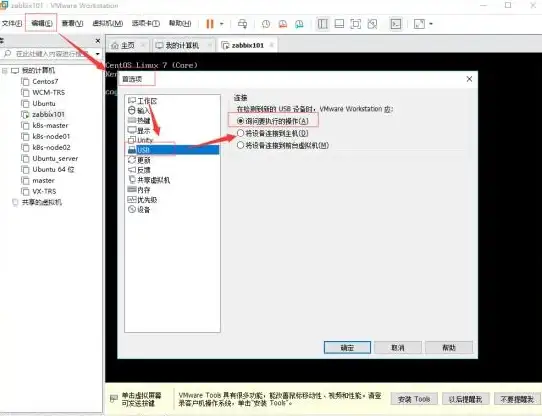Open the 虚拟机(M) menu
542x416 pixels.
pos(108,23)
